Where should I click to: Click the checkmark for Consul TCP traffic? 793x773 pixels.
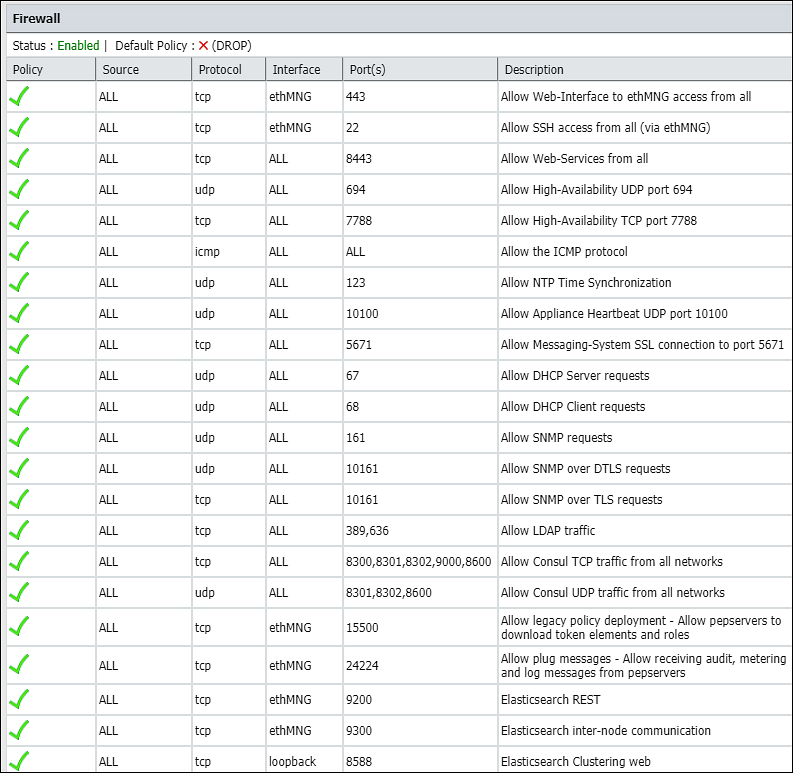[x=19, y=561]
